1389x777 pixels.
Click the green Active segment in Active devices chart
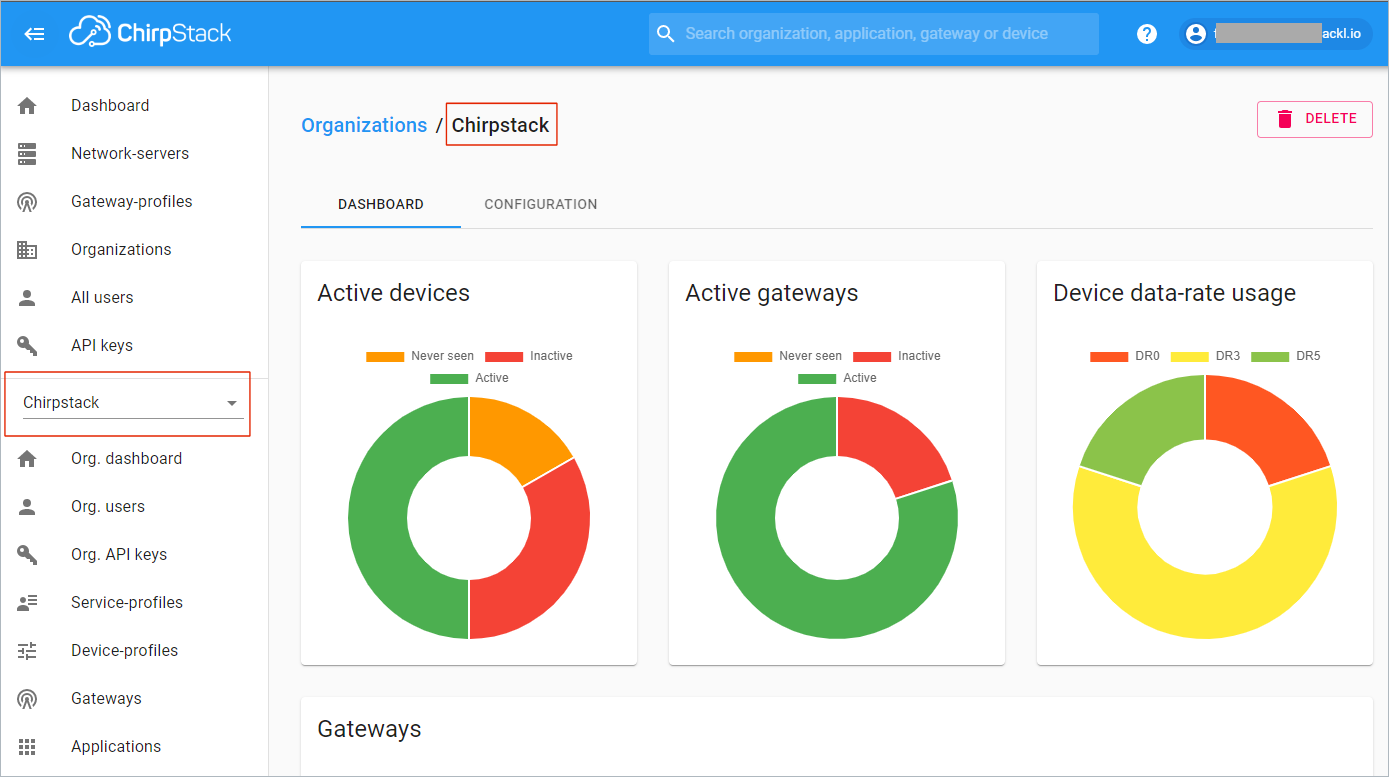380,518
